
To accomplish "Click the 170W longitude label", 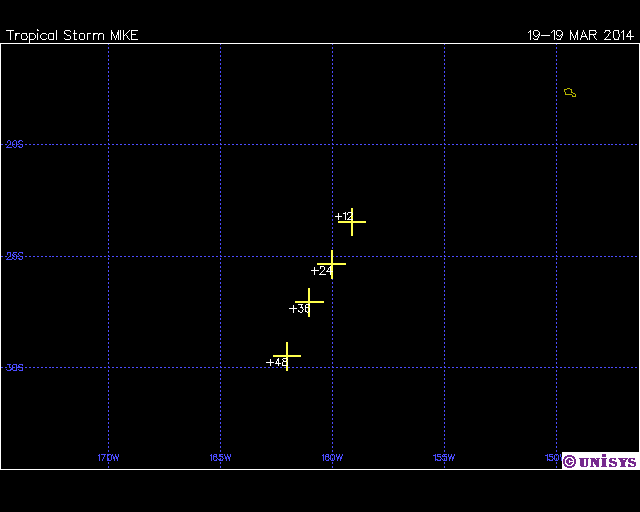I will coord(108,458).
